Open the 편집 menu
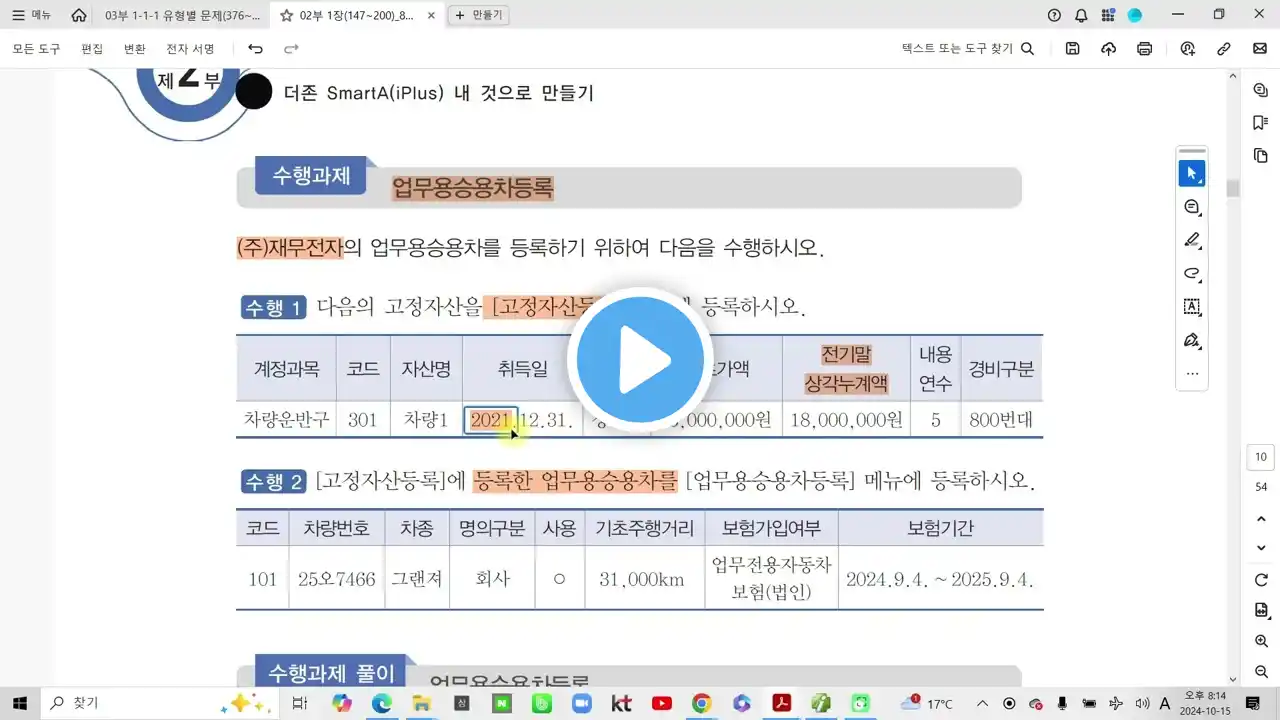This screenshot has height=720, width=1280. (92, 48)
